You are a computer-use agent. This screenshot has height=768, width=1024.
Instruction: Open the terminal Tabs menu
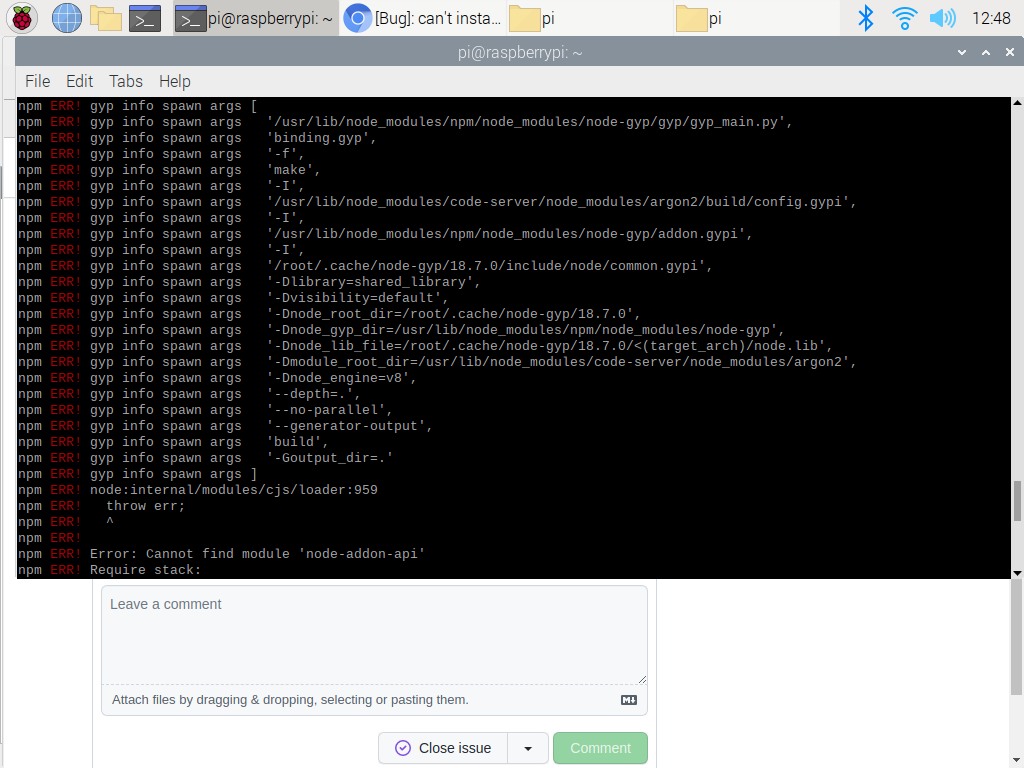[125, 81]
